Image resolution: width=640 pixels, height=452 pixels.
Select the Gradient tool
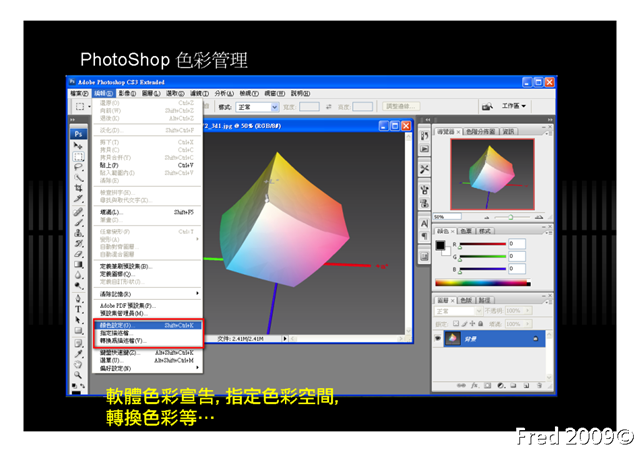point(78,265)
